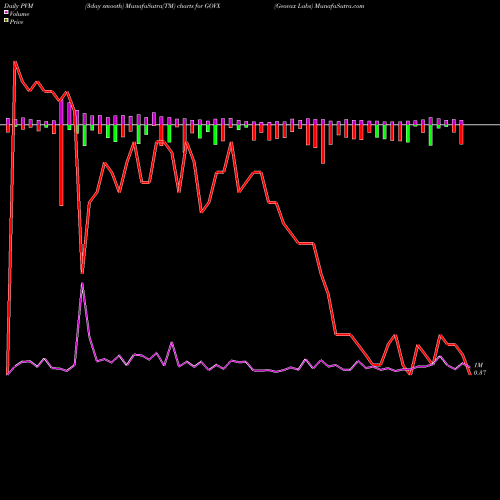Click the Volume legend color swatch
Viewport: 500px width, 500px height.
pyautogui.click(x=6, y=12)
